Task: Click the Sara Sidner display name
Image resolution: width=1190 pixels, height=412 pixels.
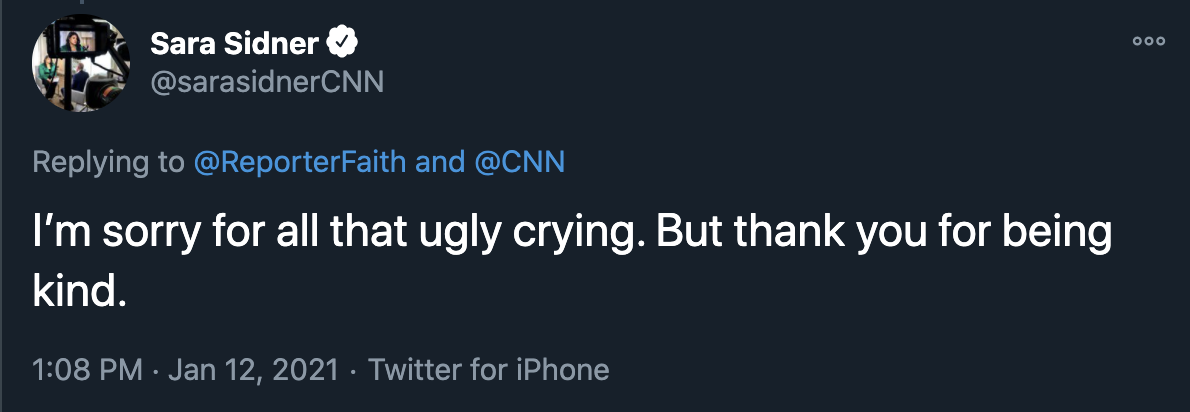Action: coord(235,44)
